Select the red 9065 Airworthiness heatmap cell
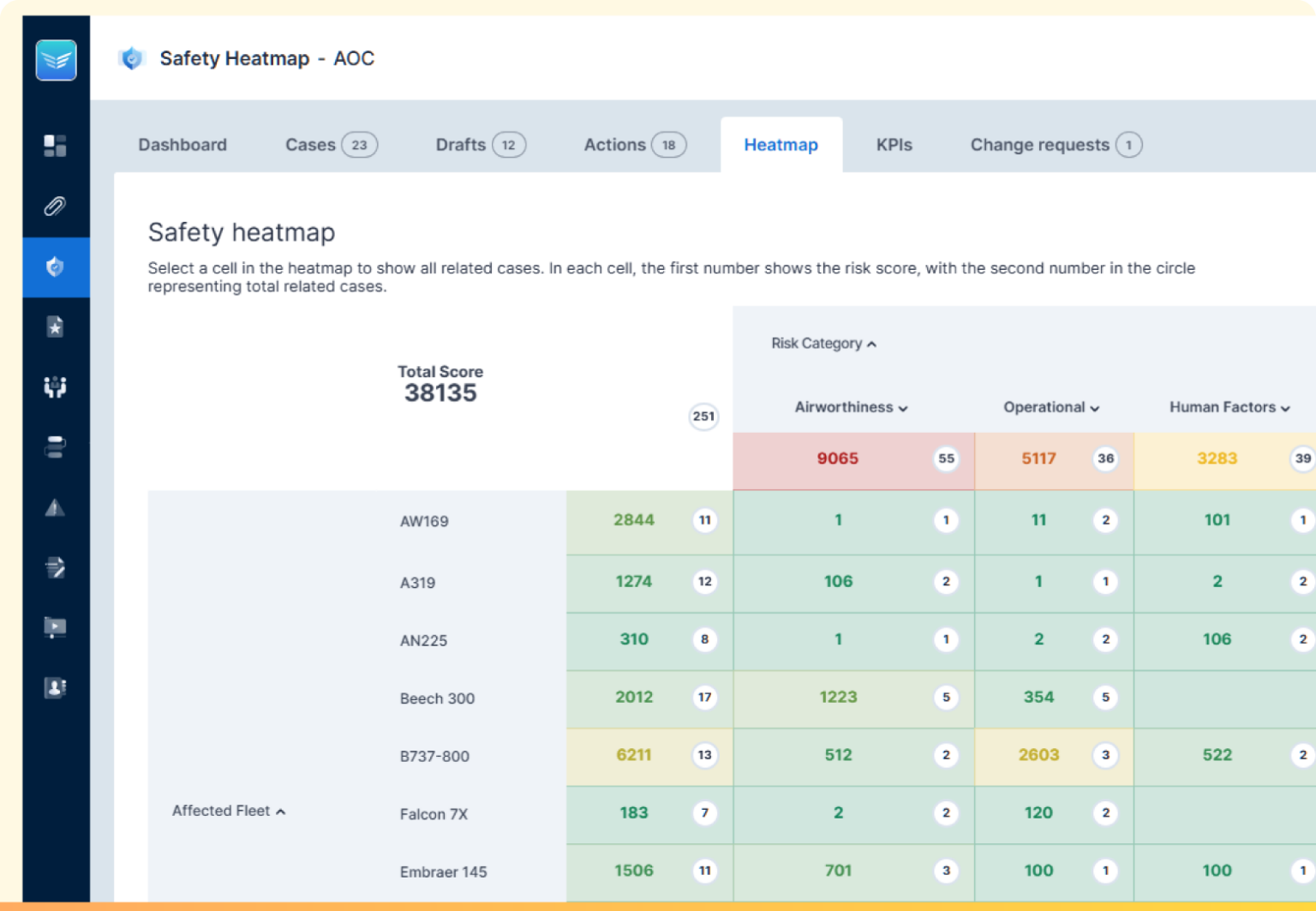1316x911 pixels. point(853,460)
